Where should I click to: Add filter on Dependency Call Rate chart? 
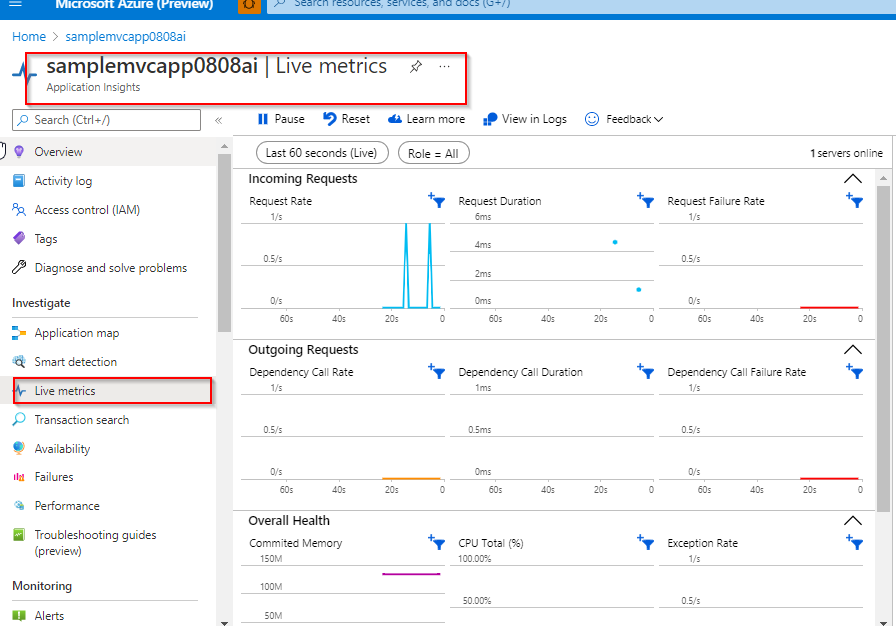pos(437,372)
